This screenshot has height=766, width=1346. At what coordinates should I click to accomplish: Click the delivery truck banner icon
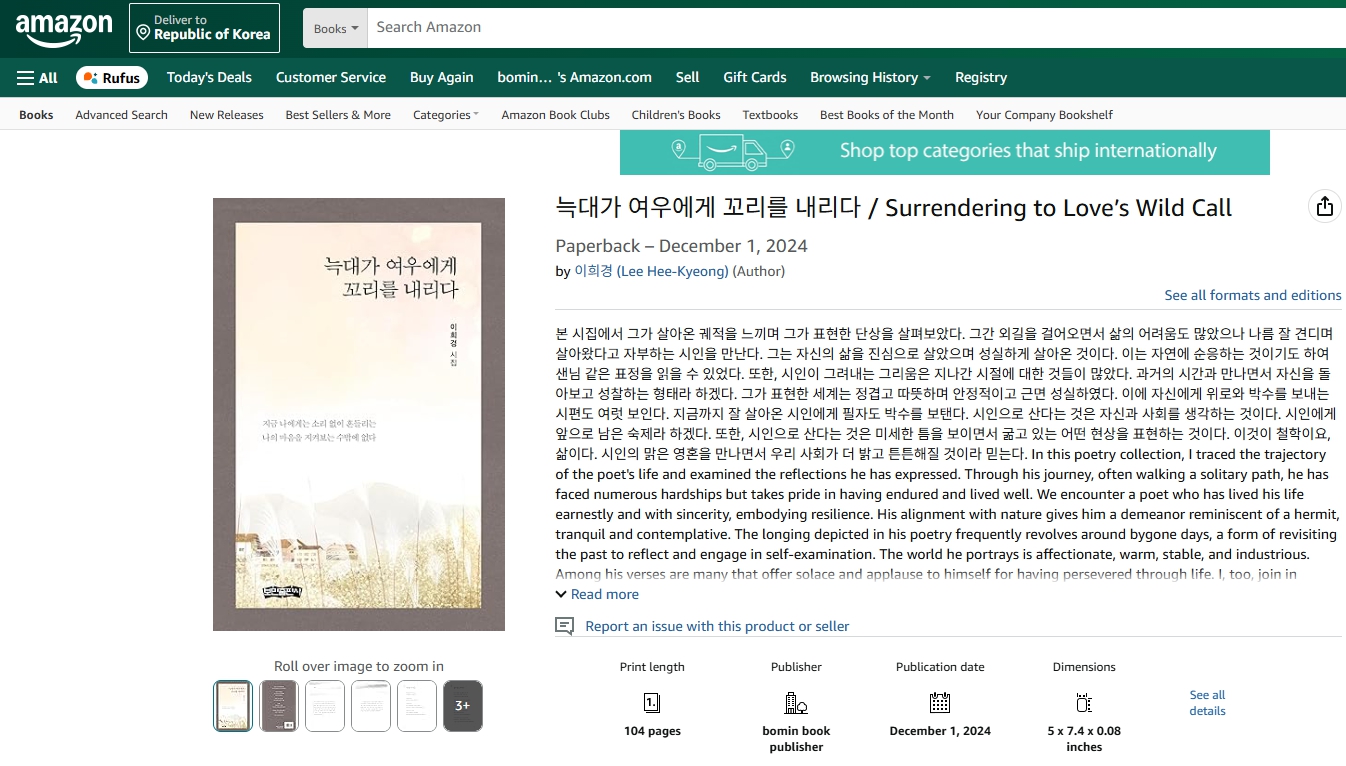click(733, 151)
